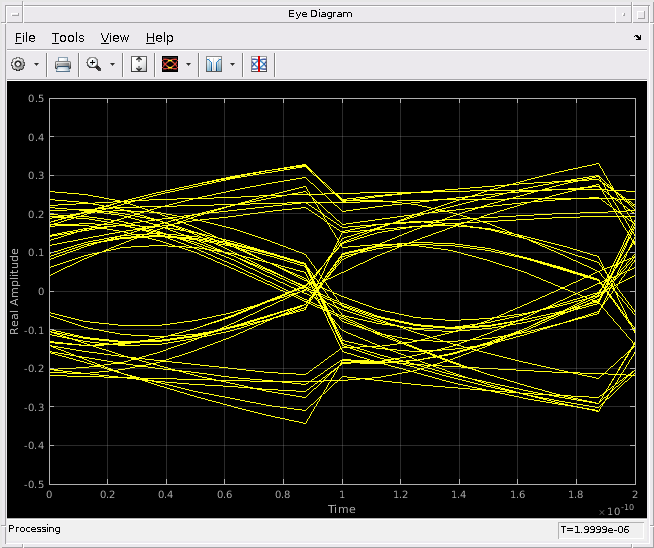Viewport: 654px width, 548px height.
Task: Open the Tools menu
Action: pyautogui.click(x=68, y=37)
